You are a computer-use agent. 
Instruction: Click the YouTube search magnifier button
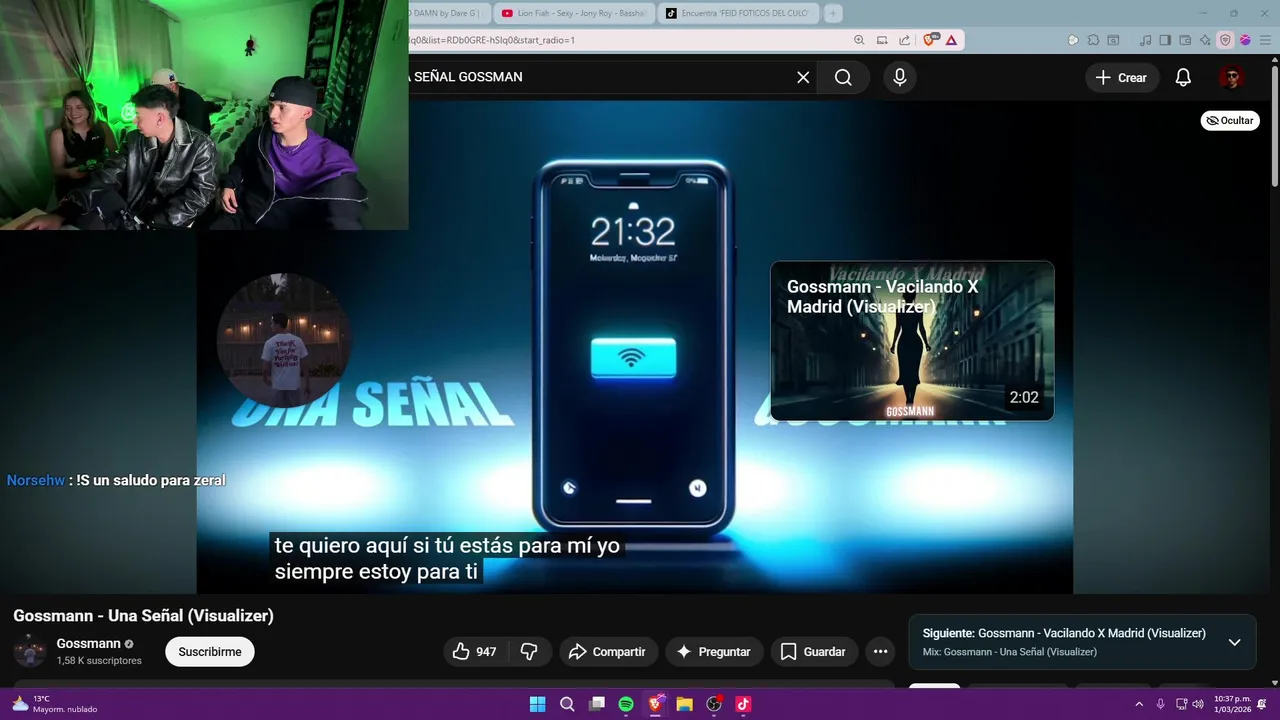(843, 77)
